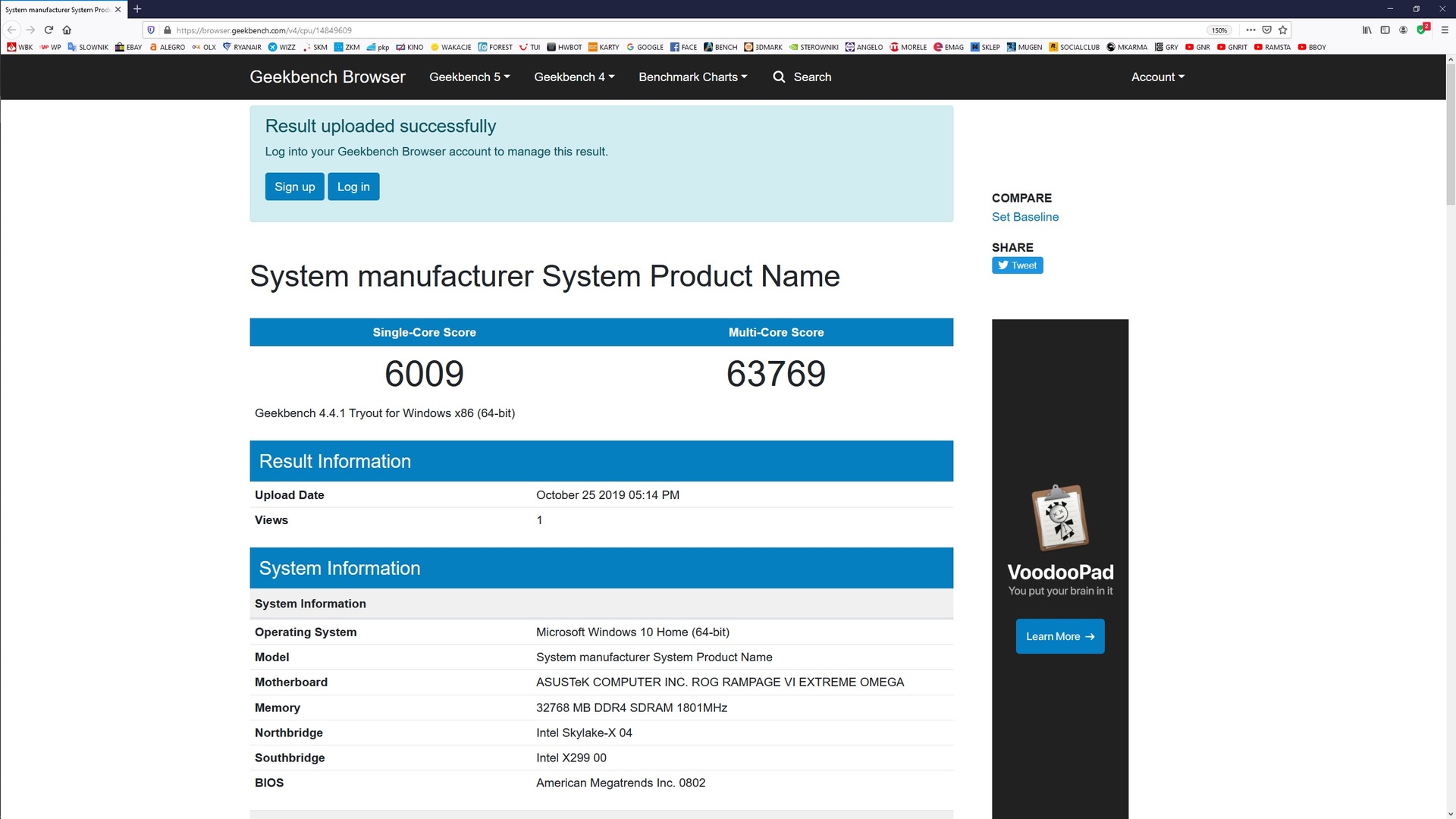
Task: Click the browser forward arrow
Action: [30, 30]
